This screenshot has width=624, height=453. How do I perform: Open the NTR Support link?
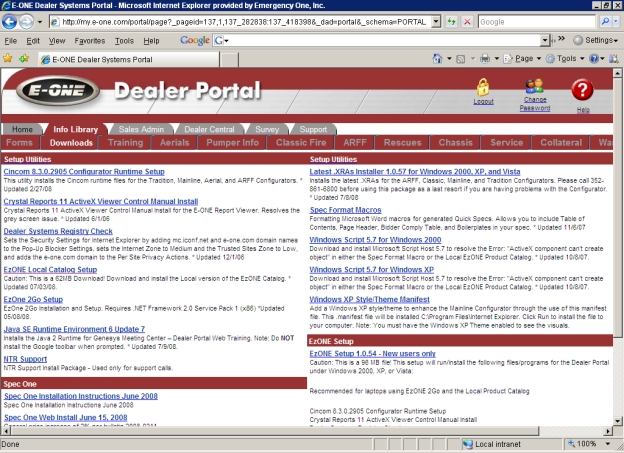pyautogui.click(x=25, y=359)
